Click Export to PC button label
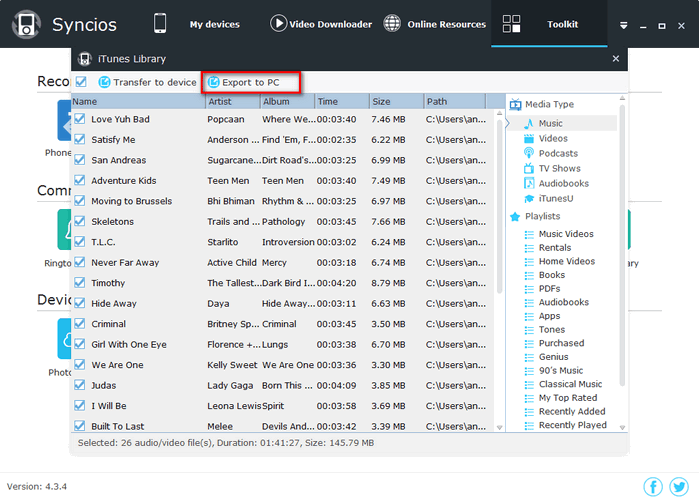 click(x=251, y=82)
